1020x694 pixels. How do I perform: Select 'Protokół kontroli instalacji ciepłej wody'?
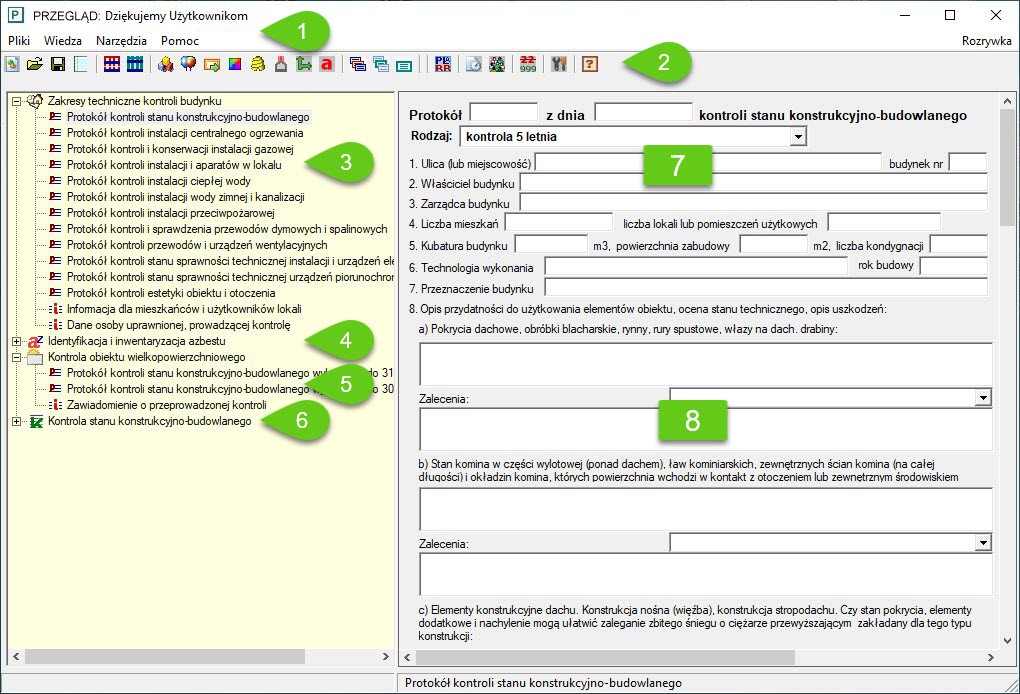pos(159,181)
